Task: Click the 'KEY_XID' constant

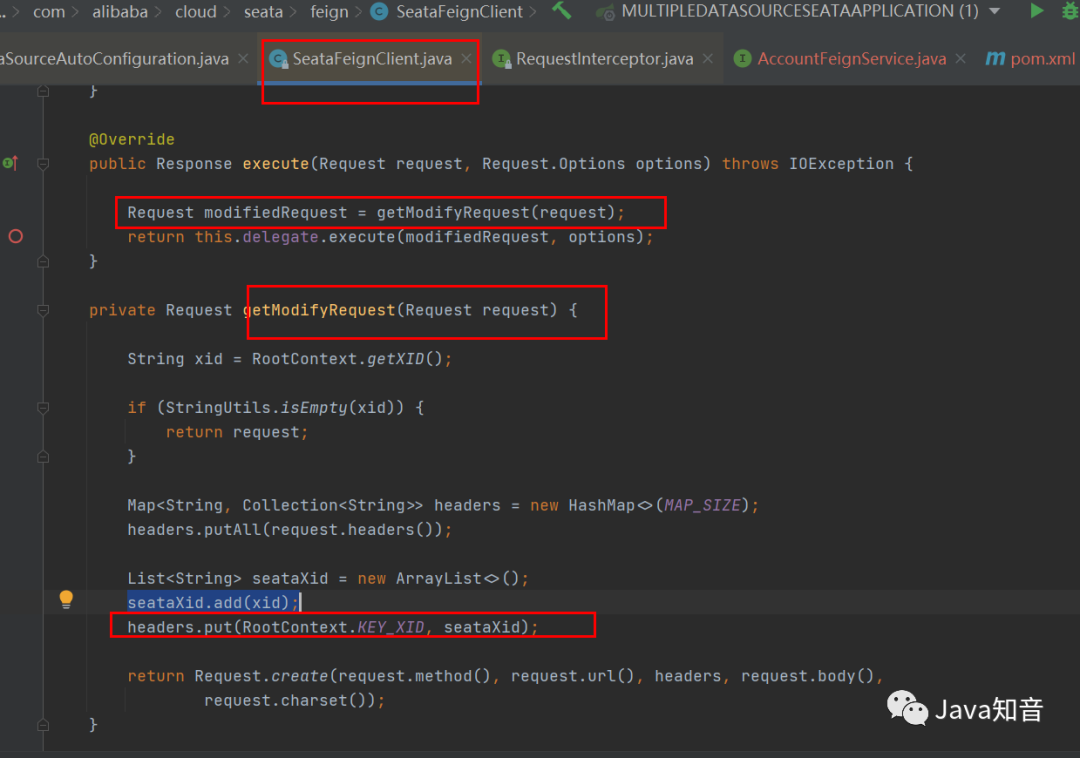Action: tap(391, 627)
